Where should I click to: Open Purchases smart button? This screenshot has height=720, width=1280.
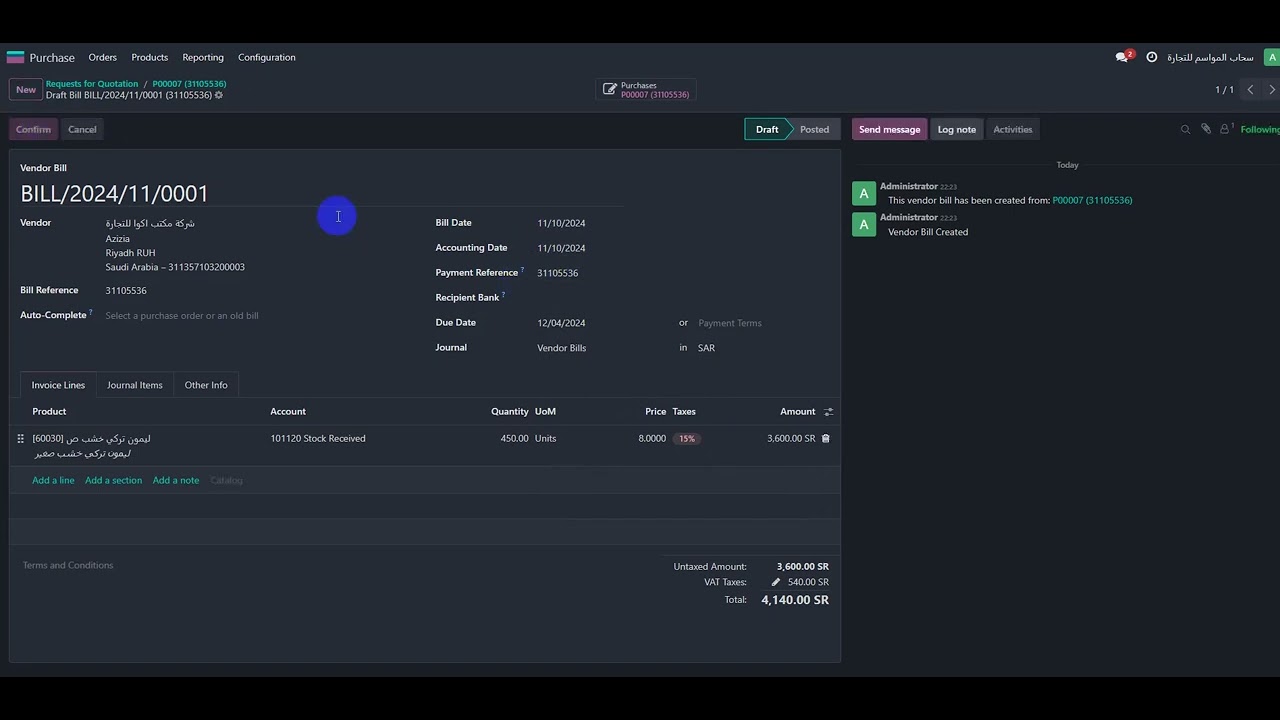(646, 90)
